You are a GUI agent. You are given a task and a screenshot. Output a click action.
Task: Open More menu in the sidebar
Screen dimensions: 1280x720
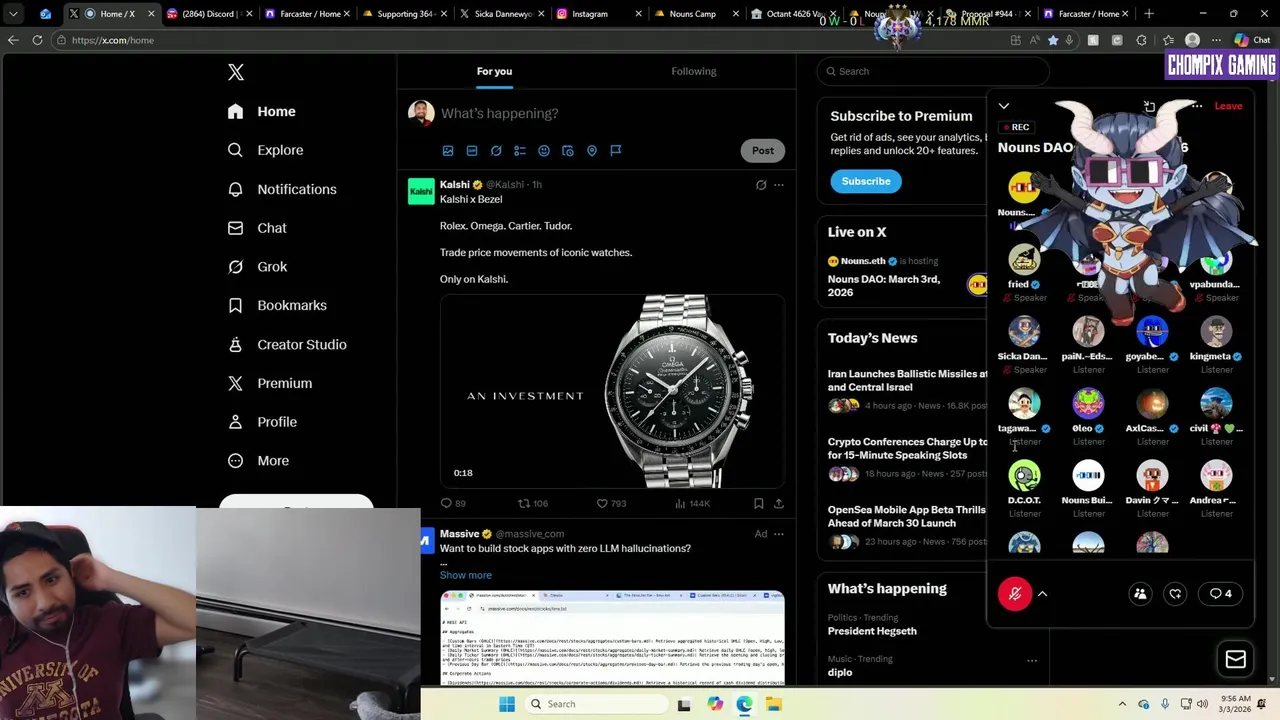click(x=258, y=461)
